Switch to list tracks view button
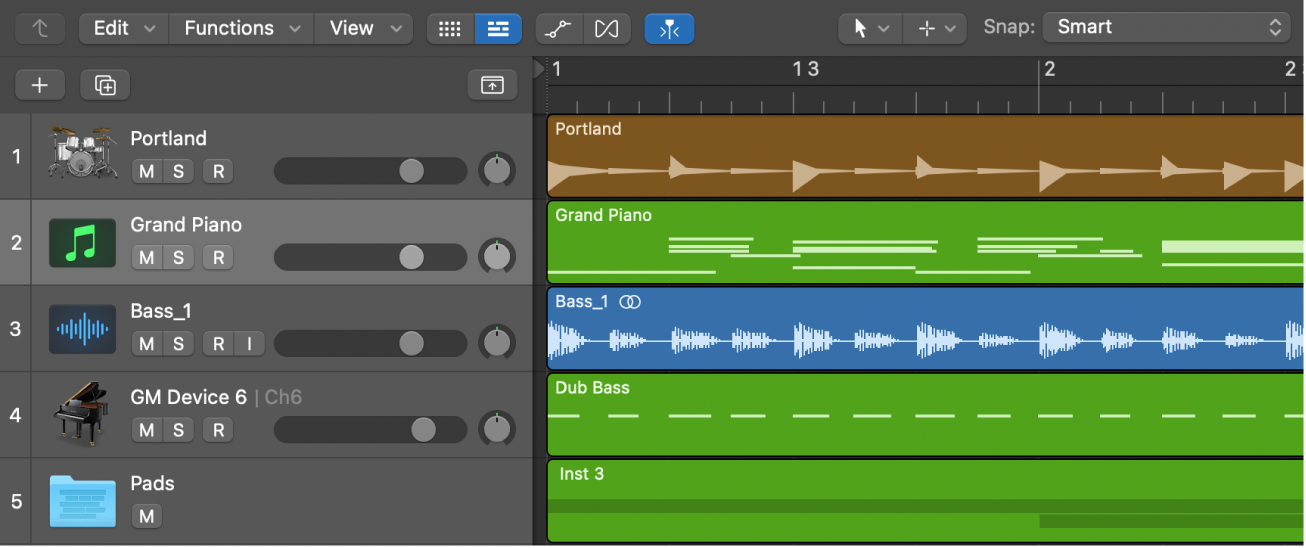The image size is (1306, 548). (498, 29)
